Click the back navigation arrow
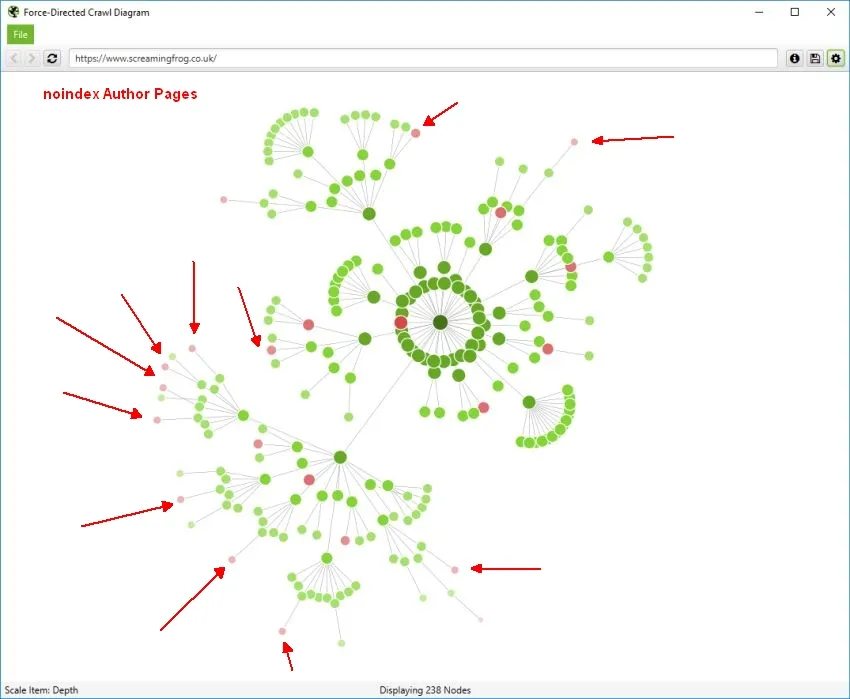The width and height of the screenshot is (850, 699). click(x=14, y=58)
